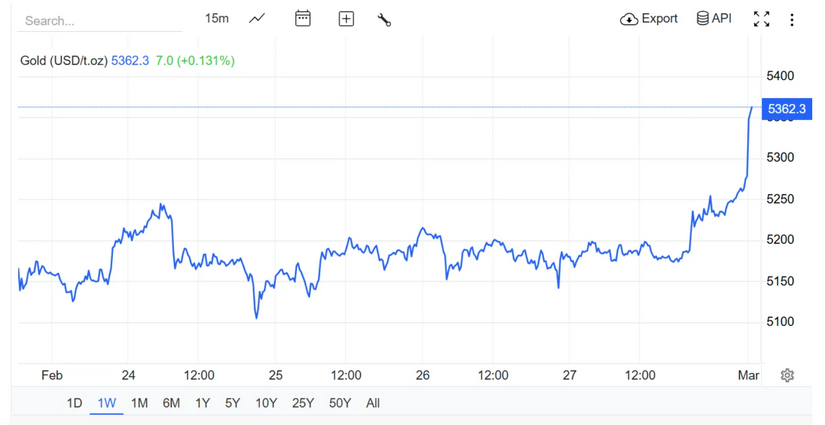Enter fullscreen chart mode
The height and width of the screenshot is (425, 825).
pos(761,19)
